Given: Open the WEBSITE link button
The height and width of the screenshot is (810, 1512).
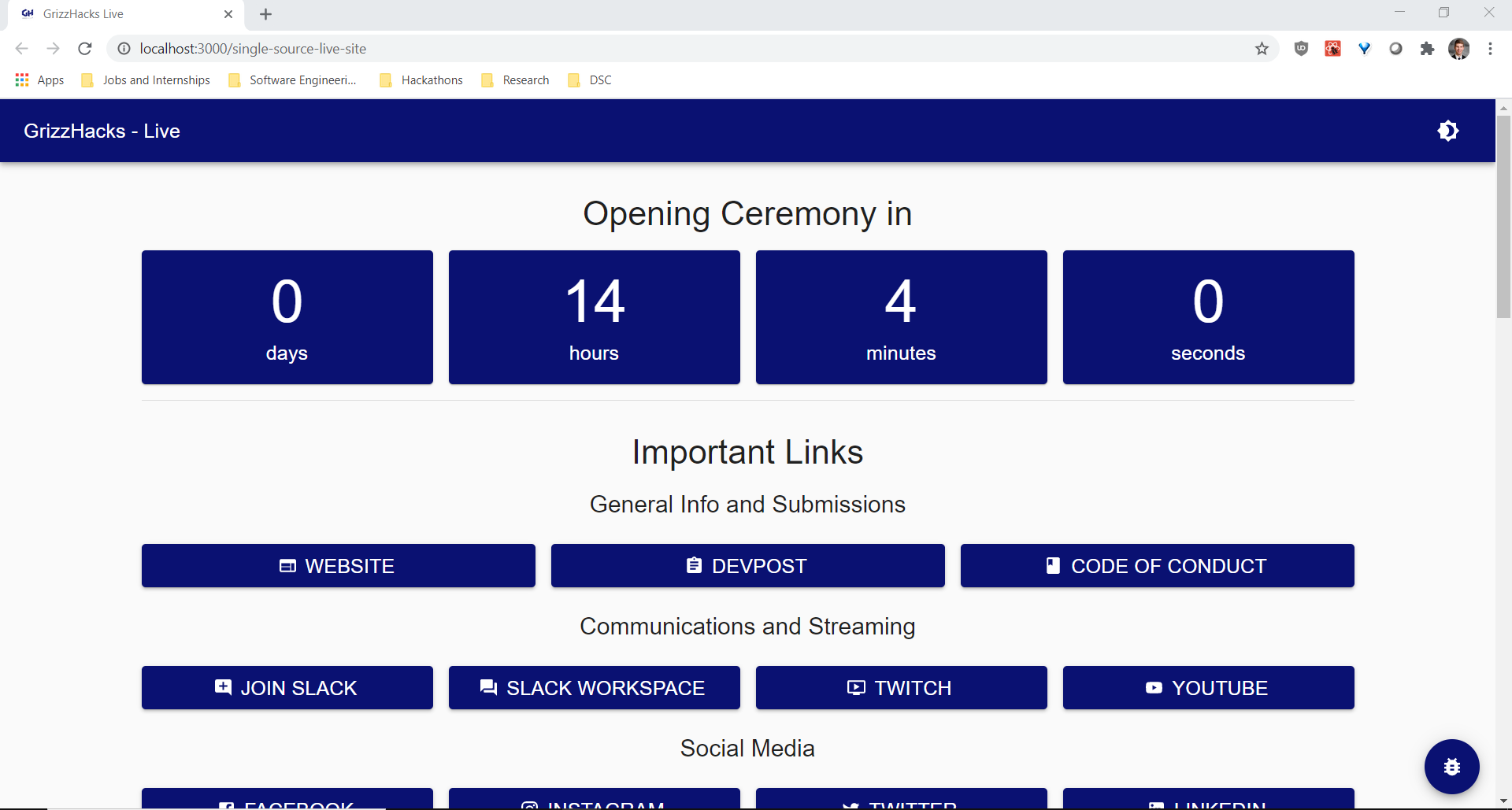Looking at the screenshot, I should (x=339, y=566).
